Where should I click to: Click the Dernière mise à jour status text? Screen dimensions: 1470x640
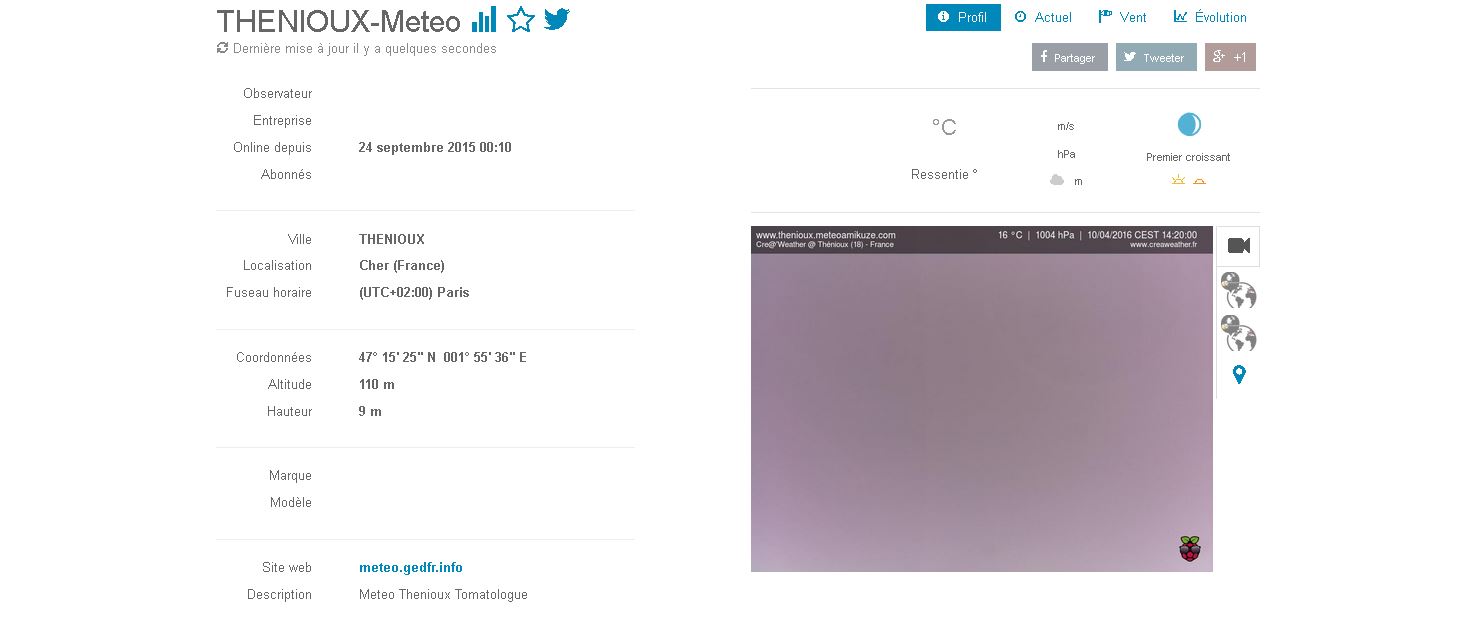364,48
